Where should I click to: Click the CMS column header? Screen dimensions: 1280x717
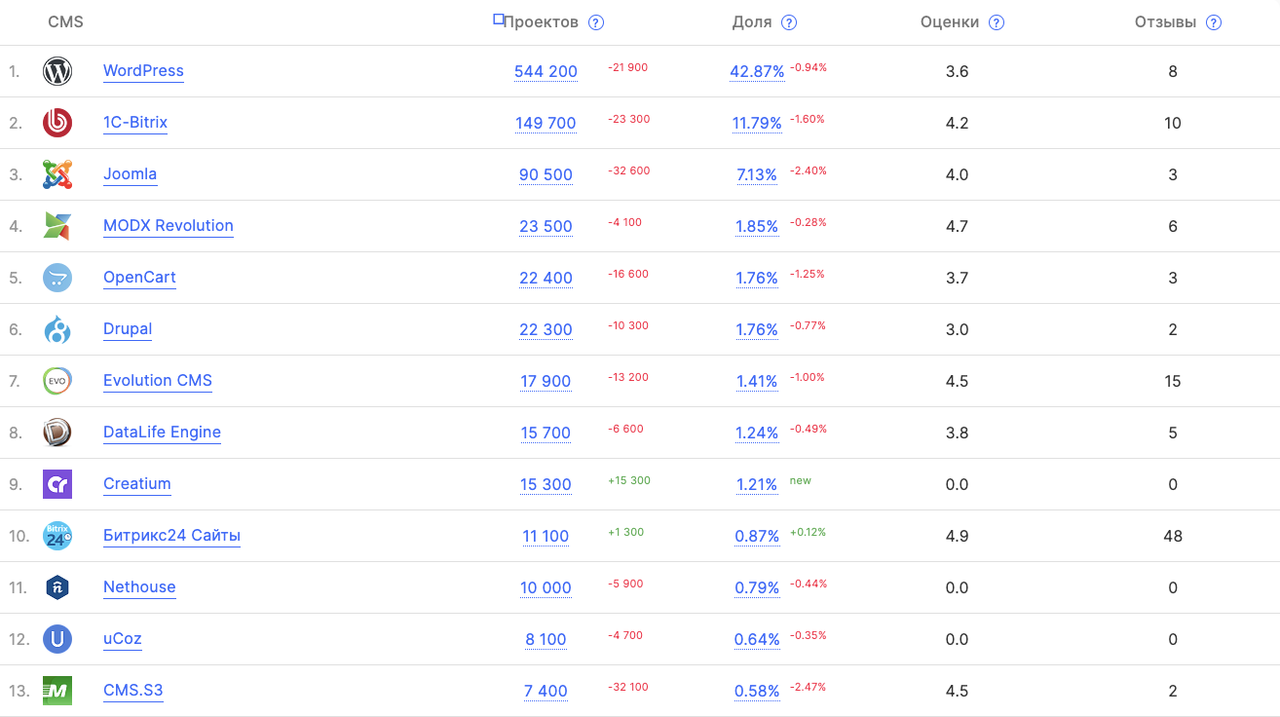[66, 22]
